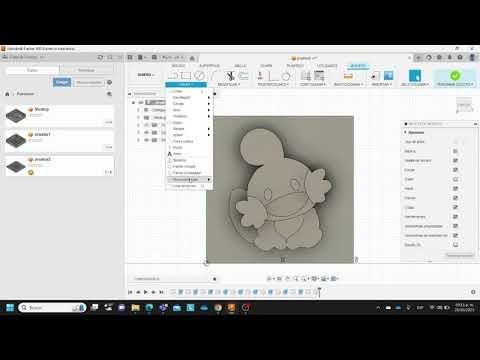Click the green Finish Sketch checkmark
The height and width of the screenshot is (360, 480).
point(455,76)
